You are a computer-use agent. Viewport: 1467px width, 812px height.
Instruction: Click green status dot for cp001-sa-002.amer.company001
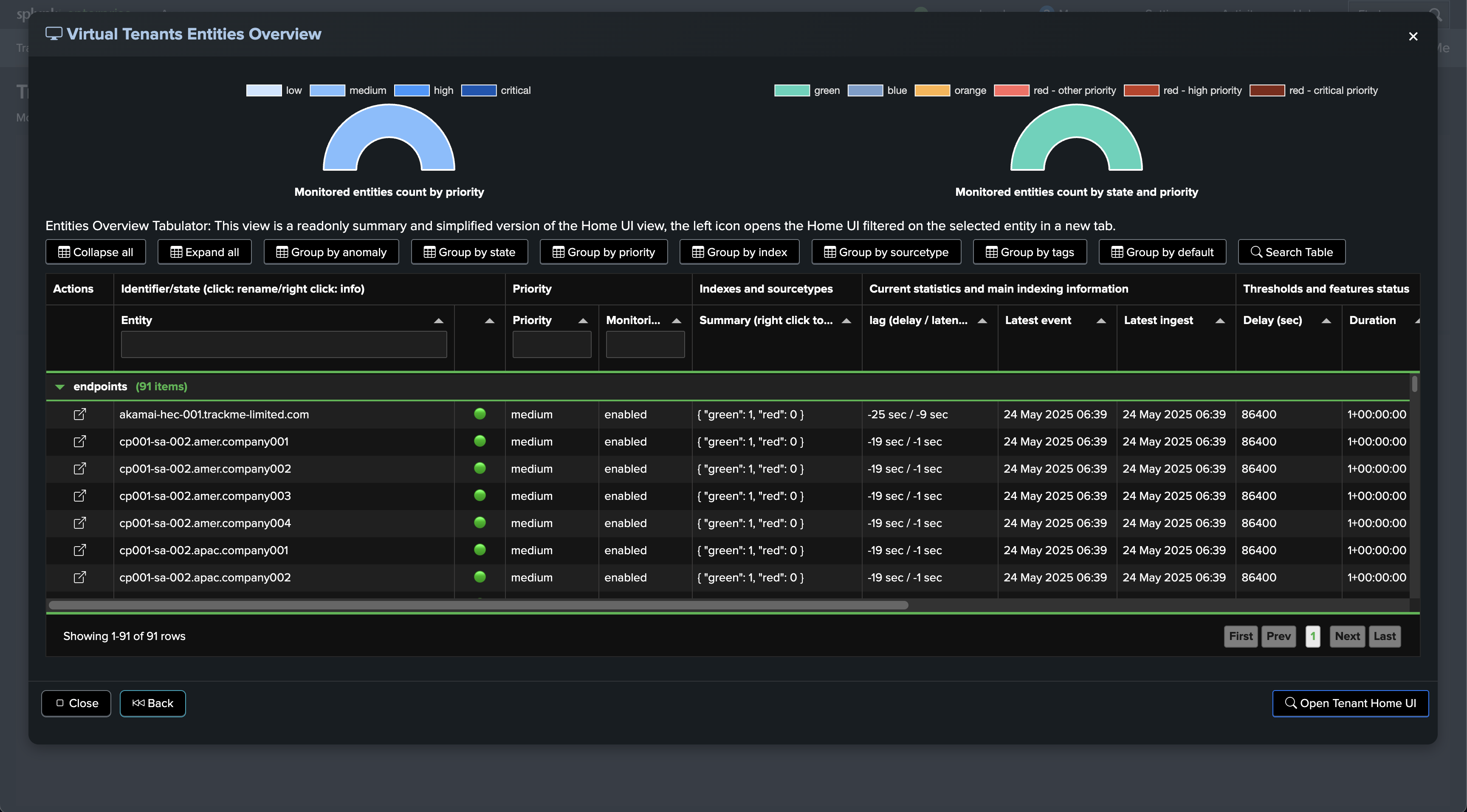[480, 441]
